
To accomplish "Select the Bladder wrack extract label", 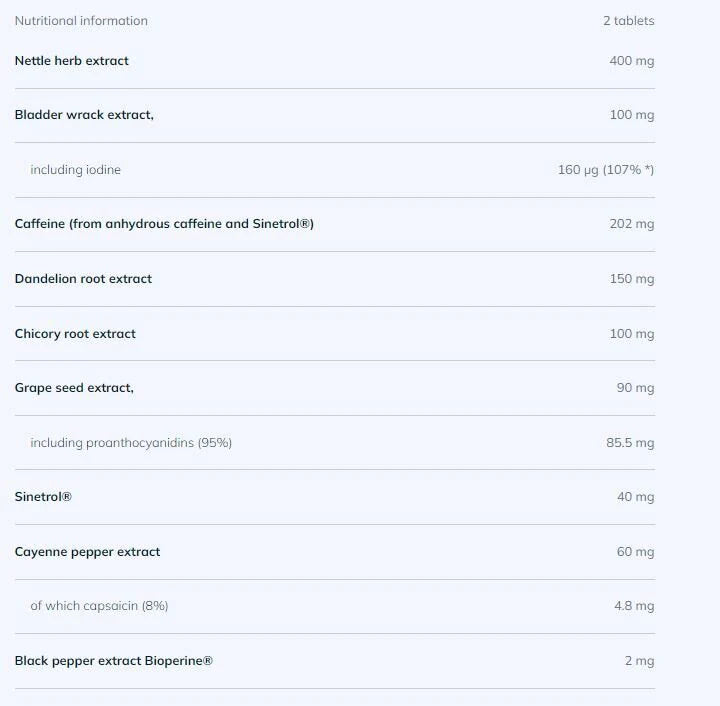I will click(x=84, y=115).
